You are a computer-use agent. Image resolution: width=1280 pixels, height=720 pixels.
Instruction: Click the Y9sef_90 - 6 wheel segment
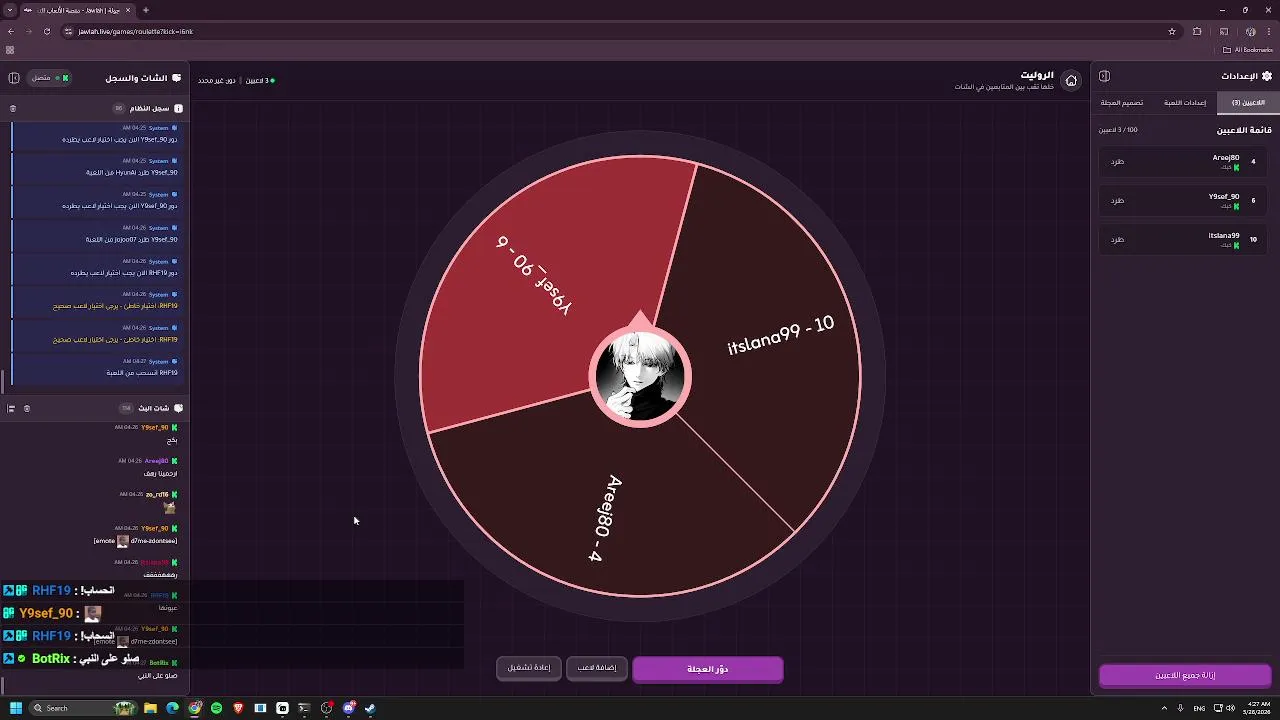coord(534,275)
